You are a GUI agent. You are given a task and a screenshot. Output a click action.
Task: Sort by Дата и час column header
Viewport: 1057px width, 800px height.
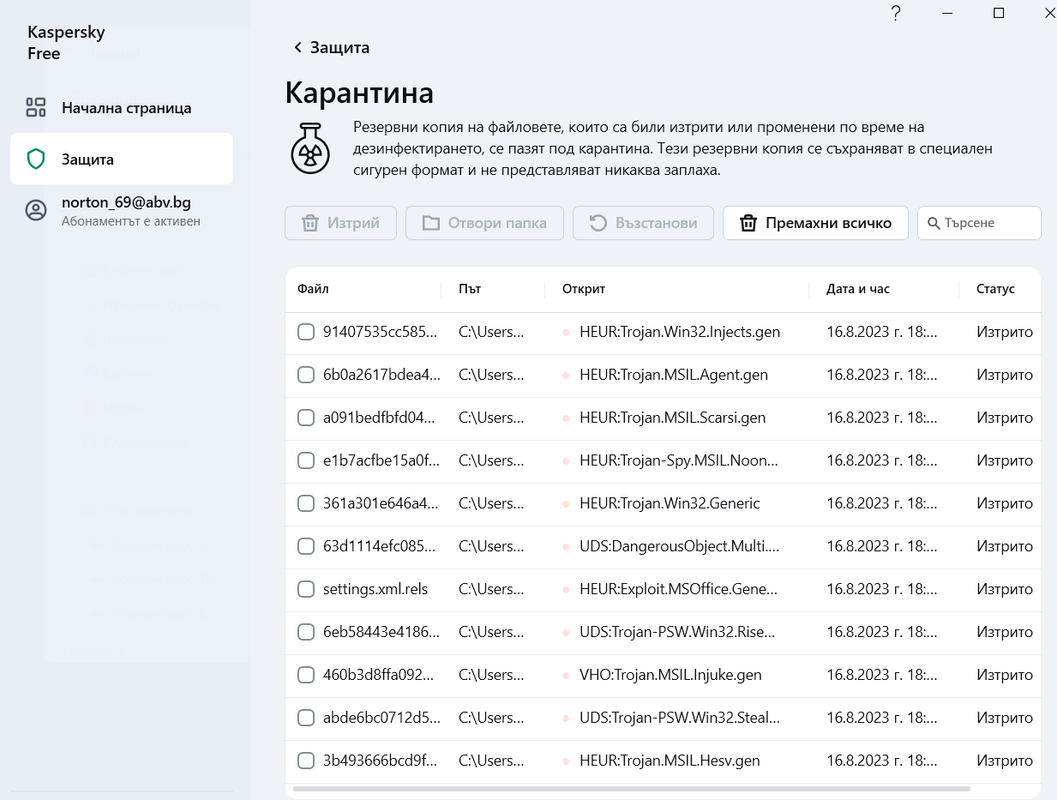[858, 289]
